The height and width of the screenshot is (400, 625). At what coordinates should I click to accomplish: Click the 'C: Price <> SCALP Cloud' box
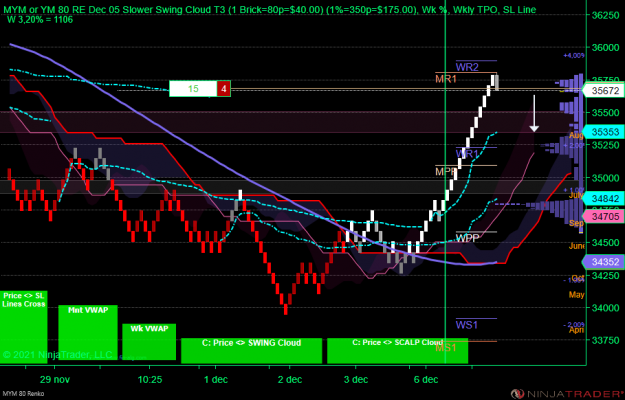397,351
